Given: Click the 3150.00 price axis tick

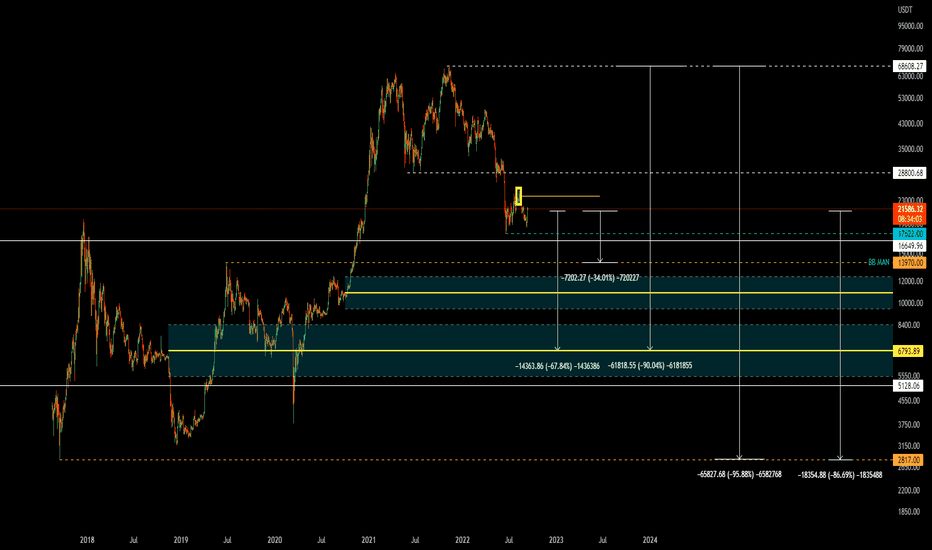Looking at the screenshot, I should coord(910,446).
